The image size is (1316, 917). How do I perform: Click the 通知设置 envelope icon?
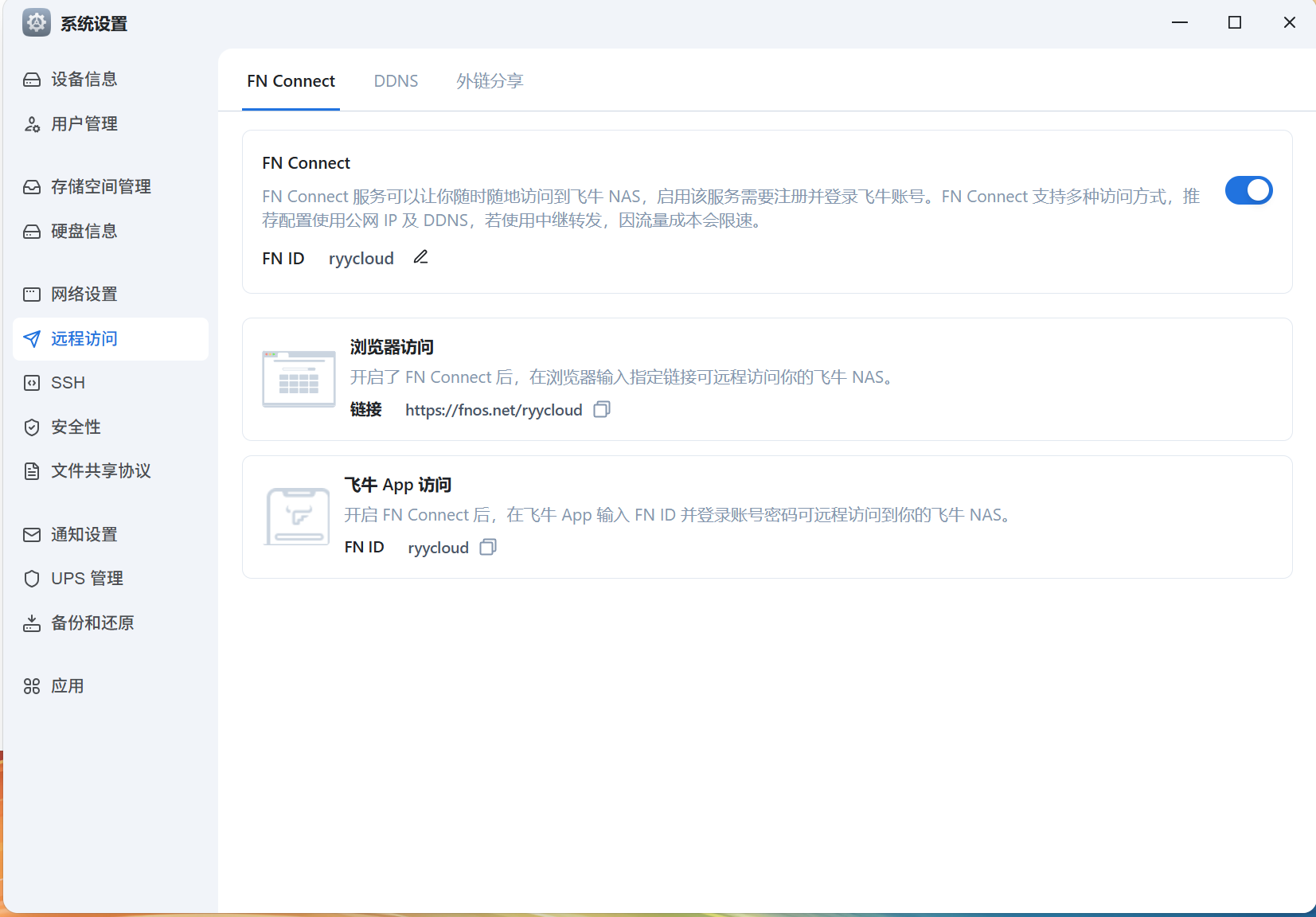tap(32, 535)
